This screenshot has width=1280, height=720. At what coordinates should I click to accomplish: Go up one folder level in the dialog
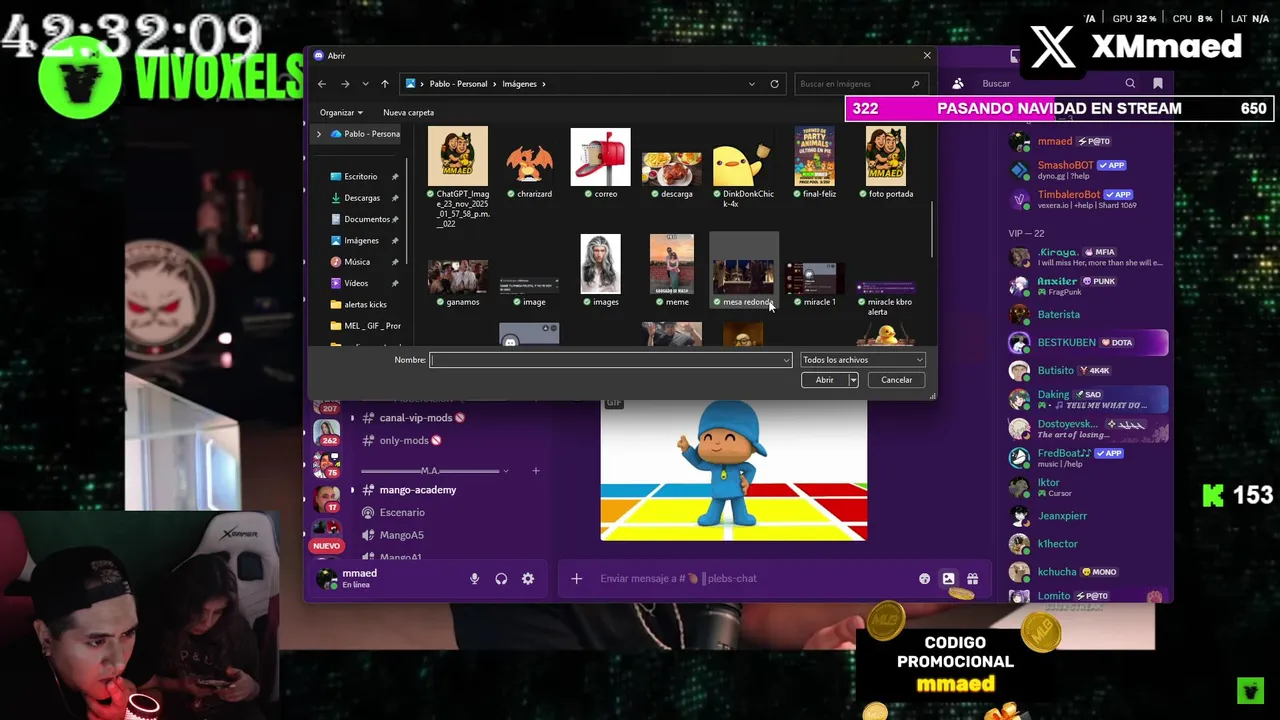pos(384,84)
